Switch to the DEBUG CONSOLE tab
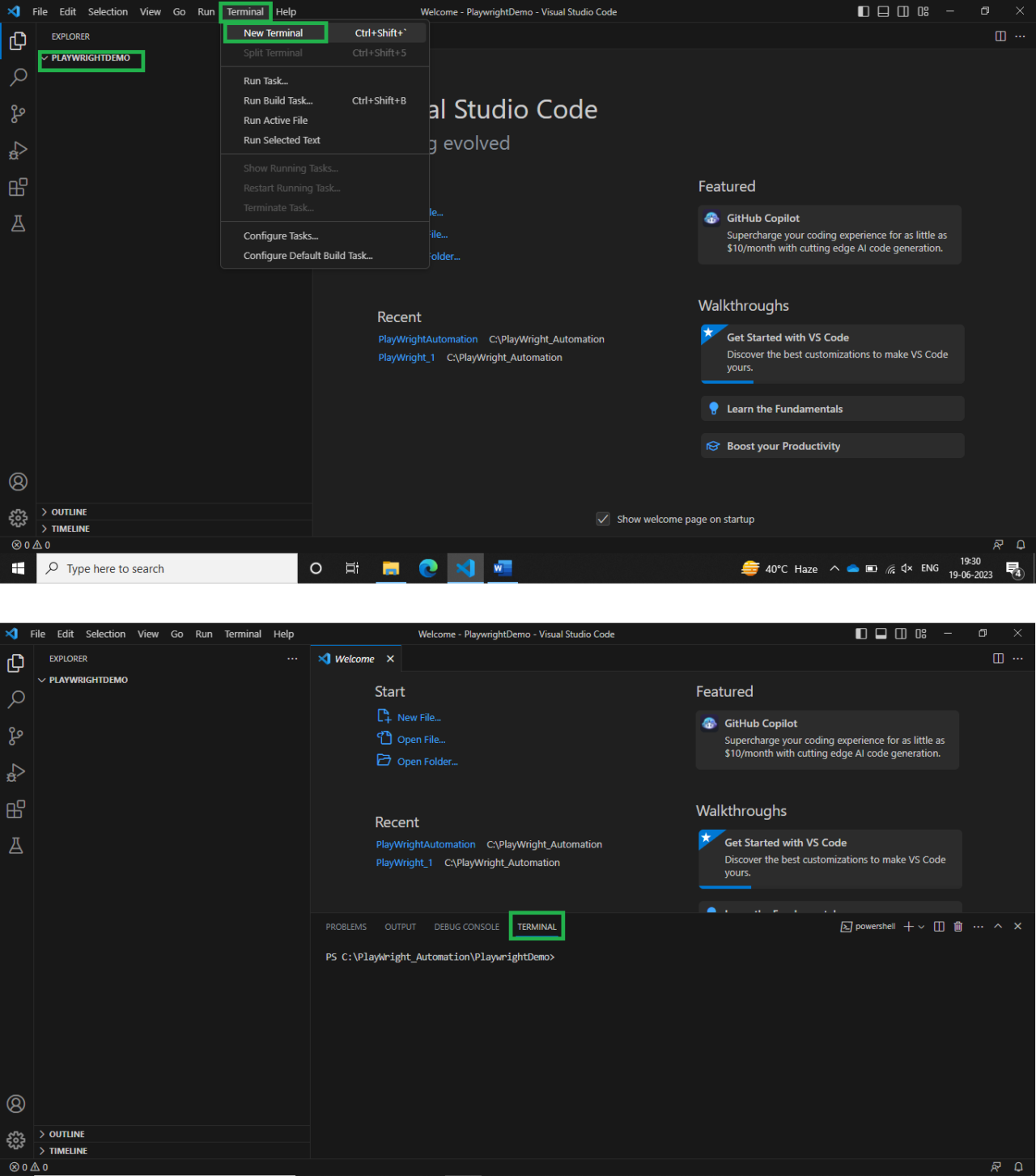The image size is (1036, 1176). coord(466,928)
